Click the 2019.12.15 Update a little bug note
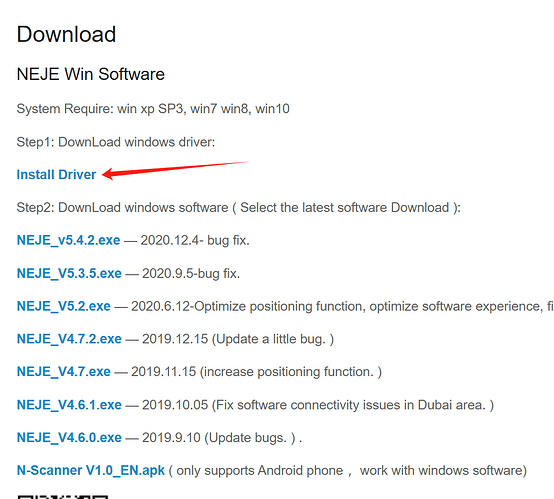554x499 pixels. pos(238,339)
